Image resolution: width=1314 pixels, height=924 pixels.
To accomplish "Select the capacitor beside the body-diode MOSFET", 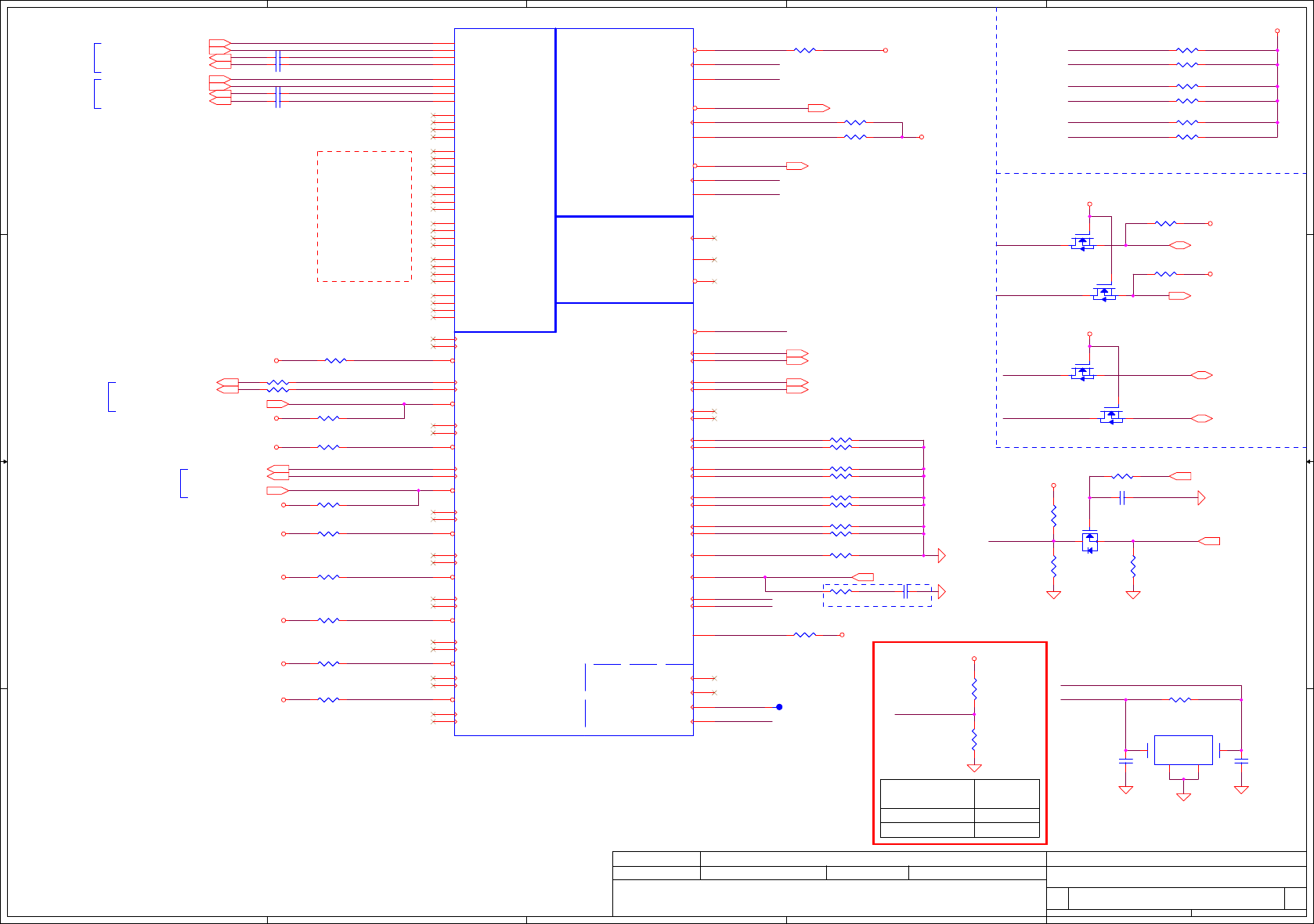I will tap(1122, 497).
